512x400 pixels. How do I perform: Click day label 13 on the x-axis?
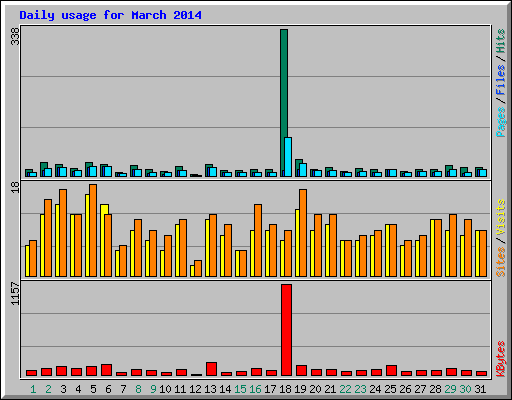(210, 389)
